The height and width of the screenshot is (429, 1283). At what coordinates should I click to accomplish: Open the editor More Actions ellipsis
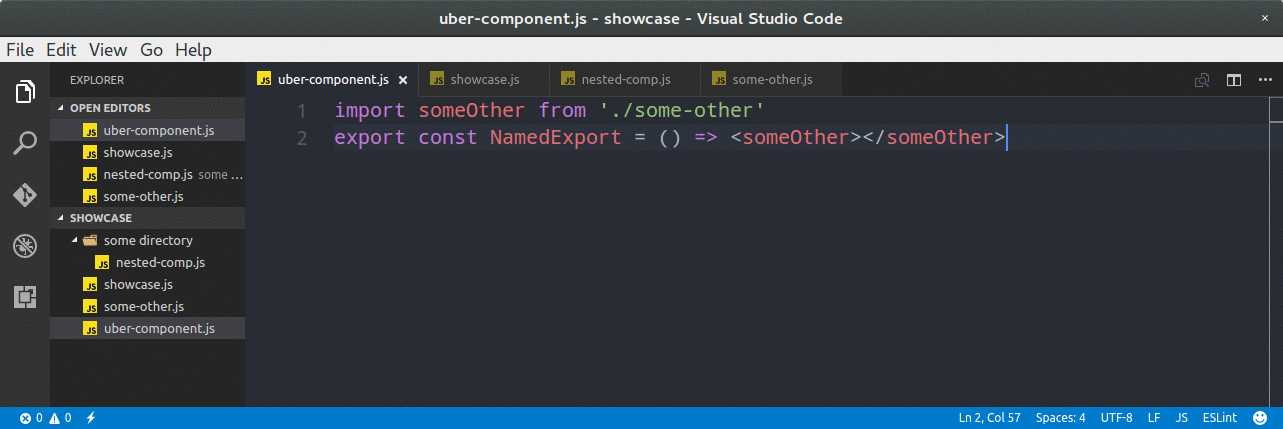pyautogui.click(x=1264, y=80)
